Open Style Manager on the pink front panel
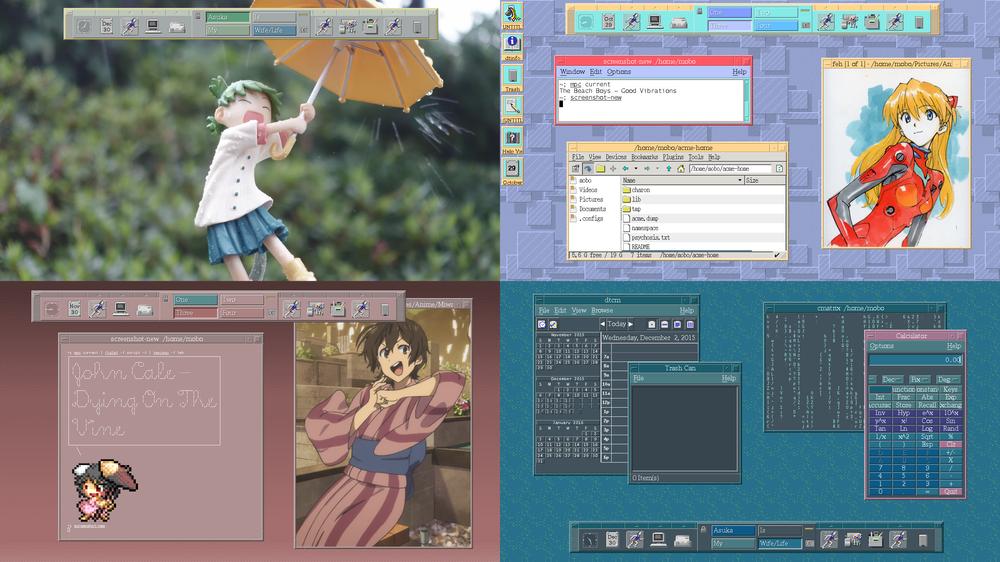This screenshot has width=1000, height=562. click(316, 309)
